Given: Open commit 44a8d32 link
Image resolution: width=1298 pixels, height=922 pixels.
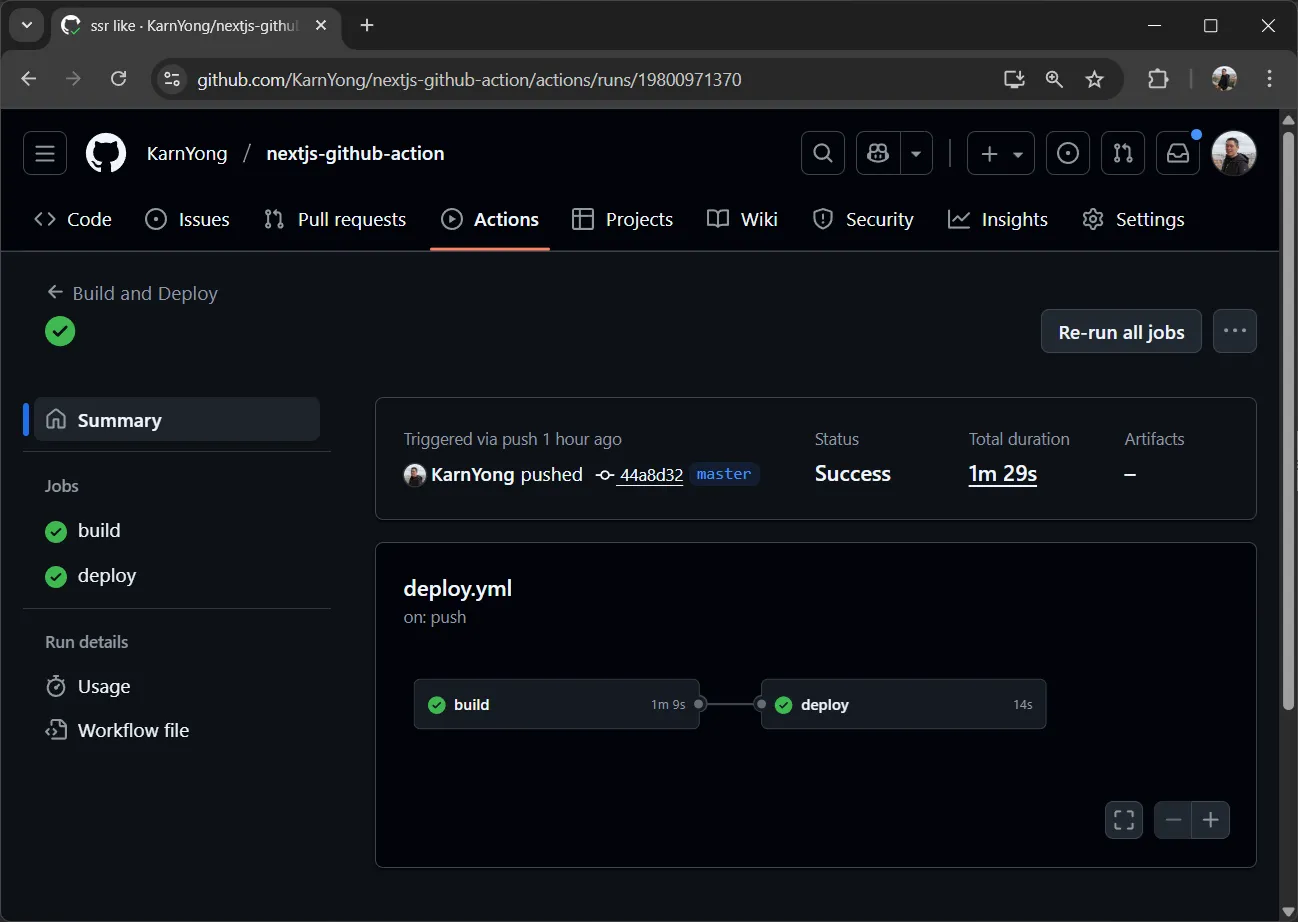Looking at the screenshot, I should (x=650, y=475).
